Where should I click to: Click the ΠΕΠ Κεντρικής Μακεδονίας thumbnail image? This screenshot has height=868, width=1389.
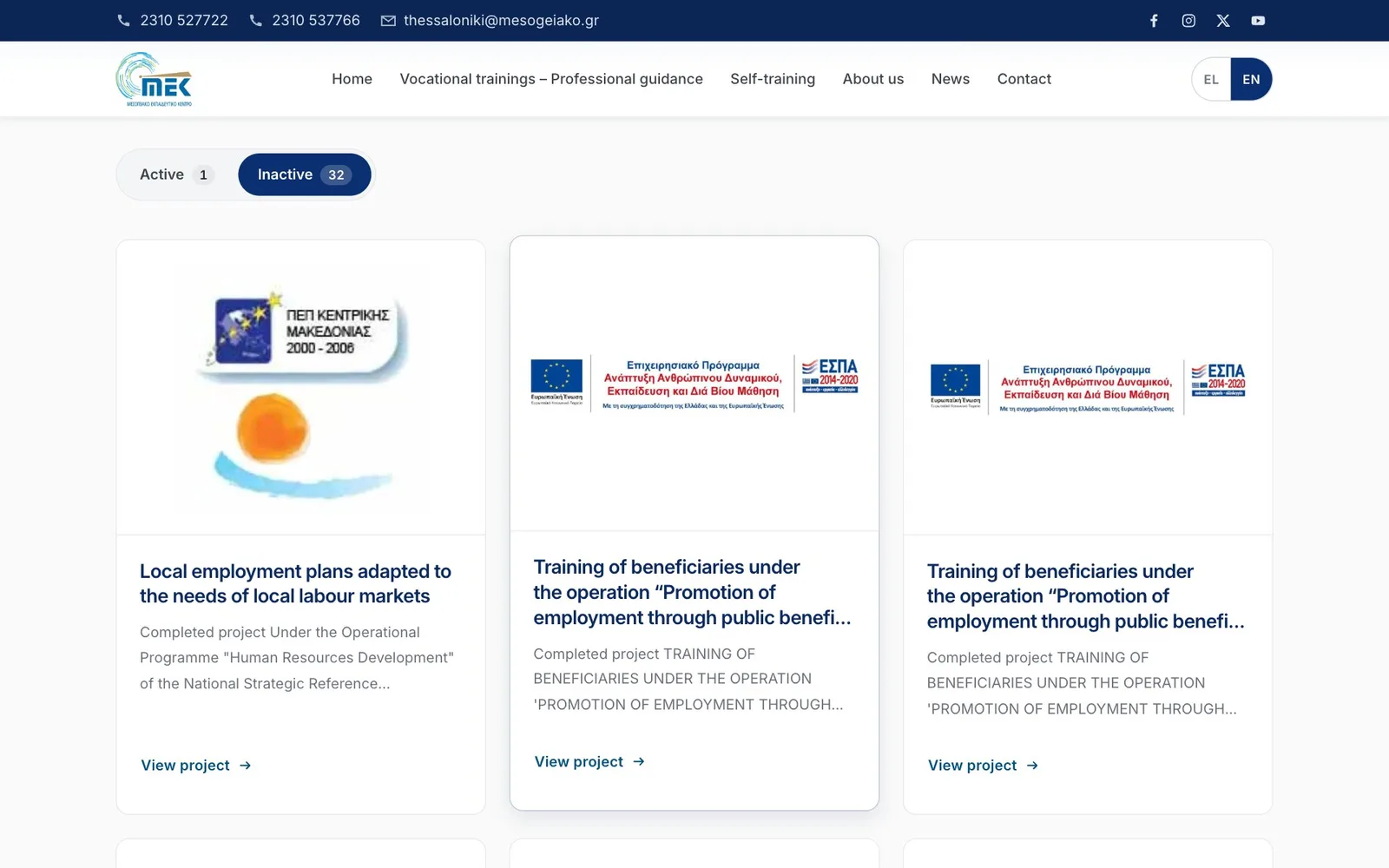(x=301, y=388)
